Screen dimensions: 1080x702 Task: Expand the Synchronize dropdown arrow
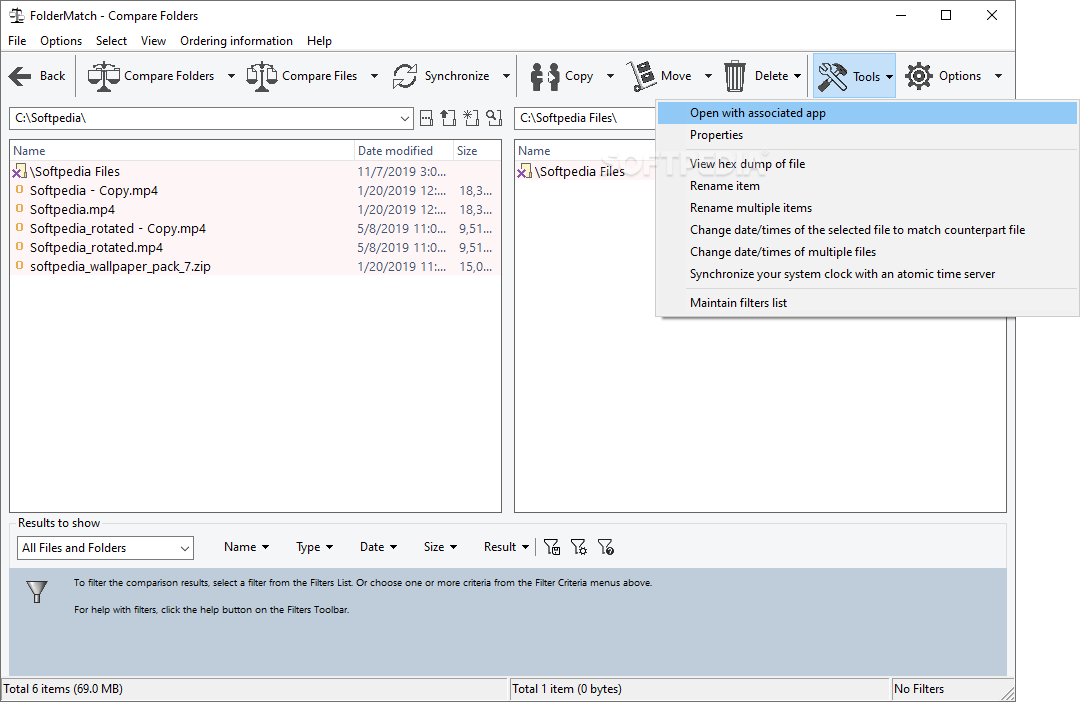coord(506,76)
